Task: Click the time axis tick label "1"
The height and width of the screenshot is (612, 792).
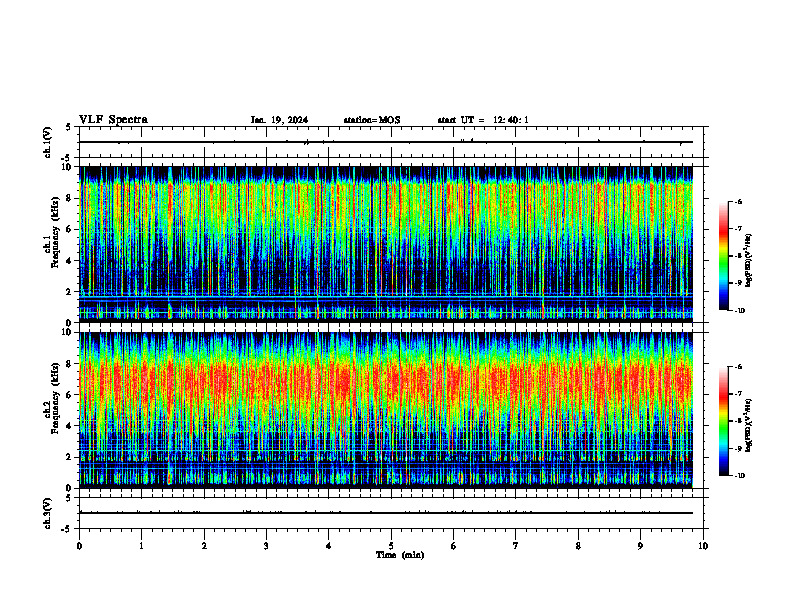Action: point(141,546)
